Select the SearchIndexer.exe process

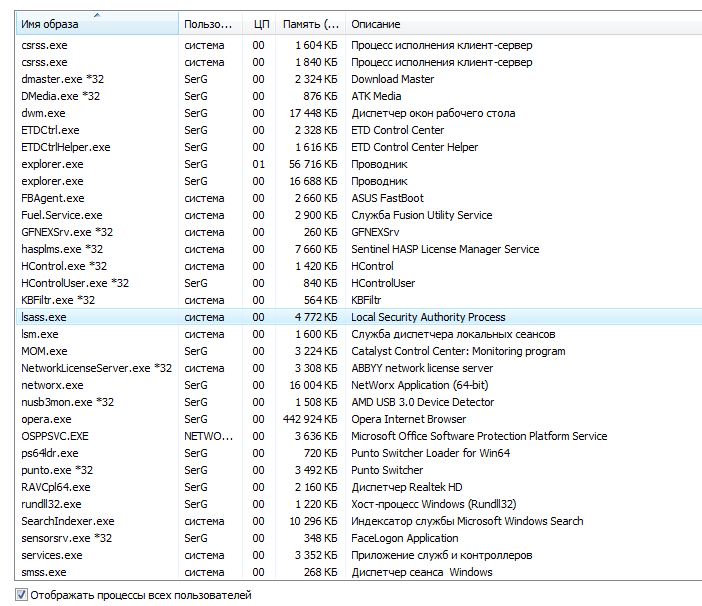click(359, 521)
